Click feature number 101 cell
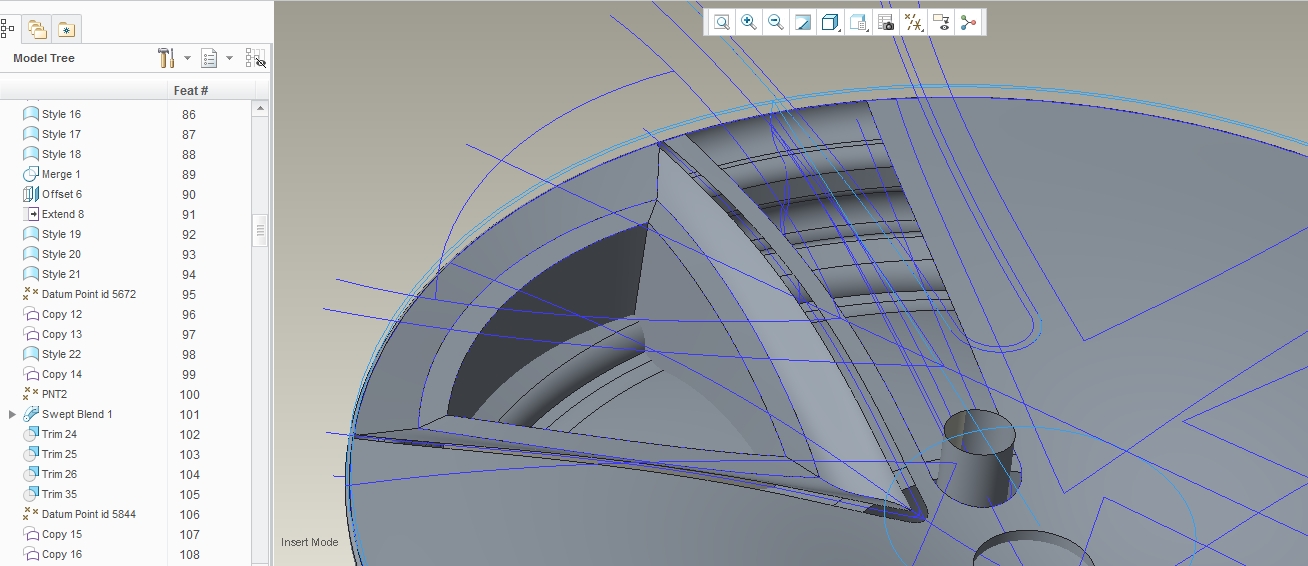This screenshot has height=566, width=1308. (190, 415)
